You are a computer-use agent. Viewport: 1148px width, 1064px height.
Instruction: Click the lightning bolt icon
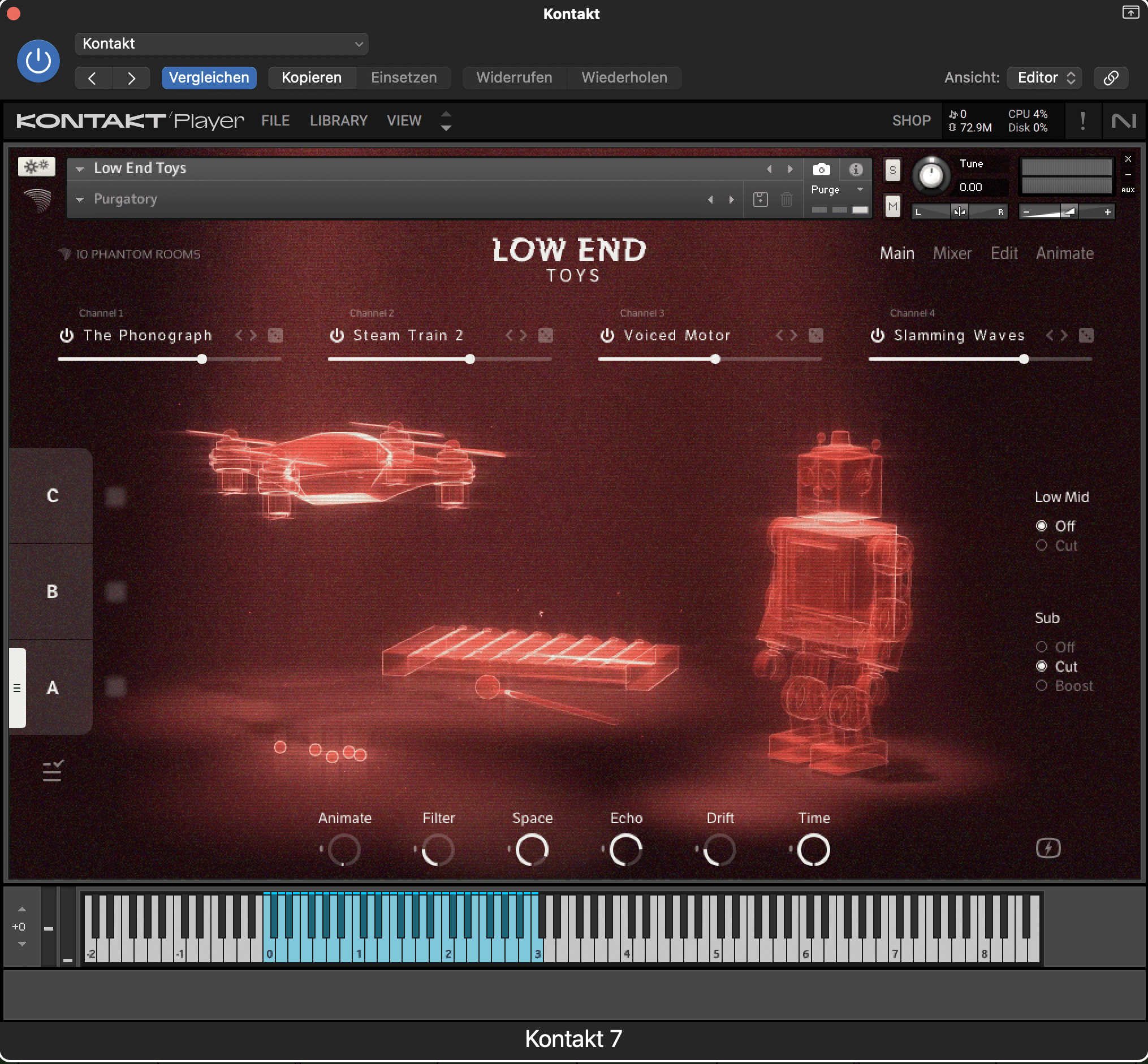tap(1048, 848)
